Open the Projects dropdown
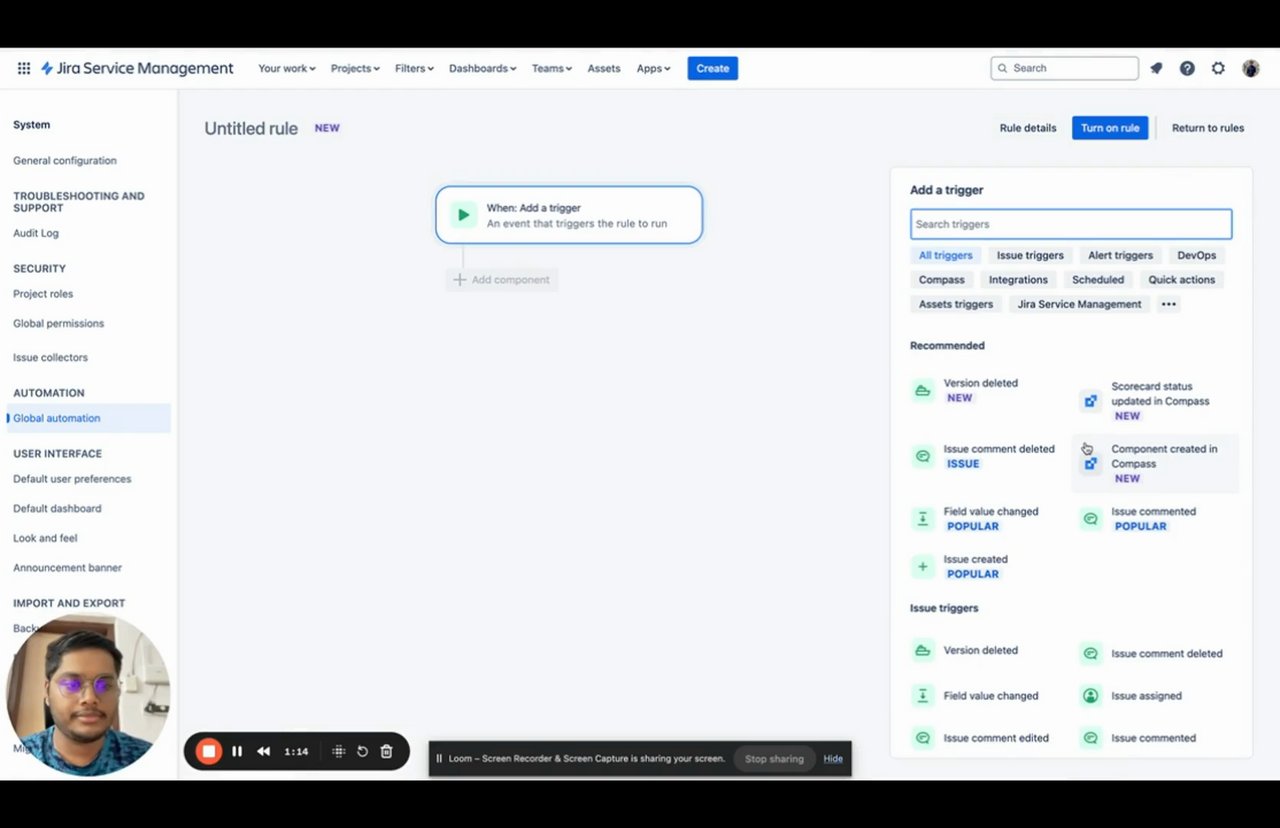The width and height of the screenshot is (1280, 828). pyautogui.click(x=355, y=68)
